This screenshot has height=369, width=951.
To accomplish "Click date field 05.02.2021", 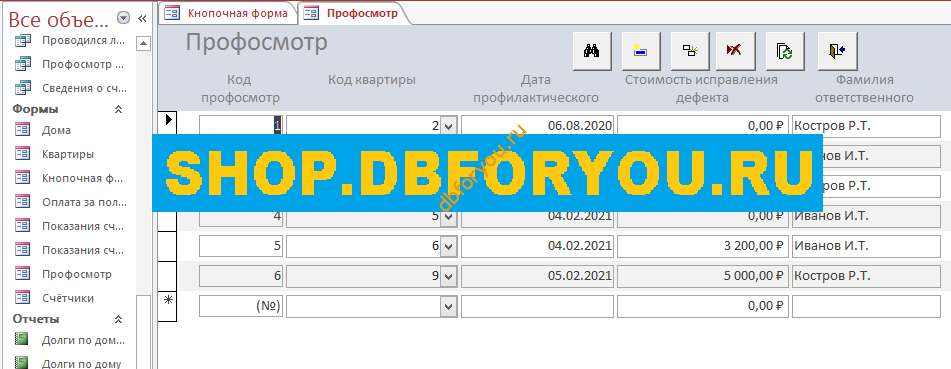I will click(x=537, y=276).
